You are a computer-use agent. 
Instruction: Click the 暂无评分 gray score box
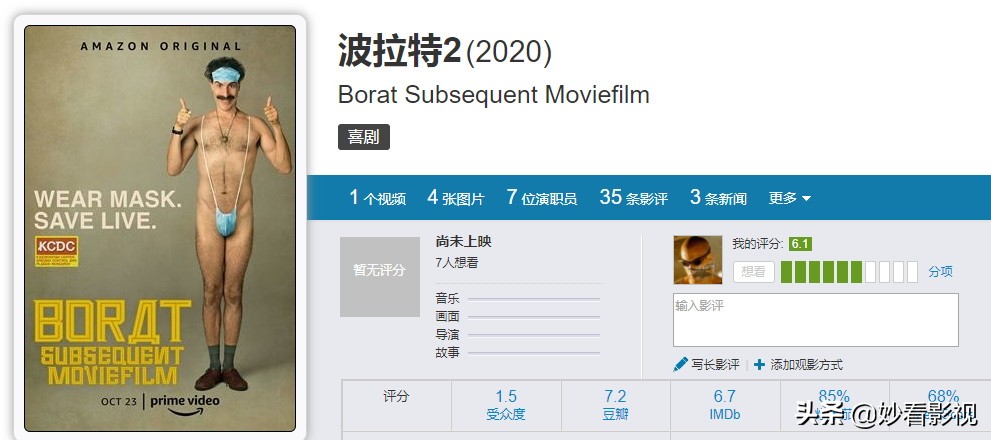click(x=379, y=270)
